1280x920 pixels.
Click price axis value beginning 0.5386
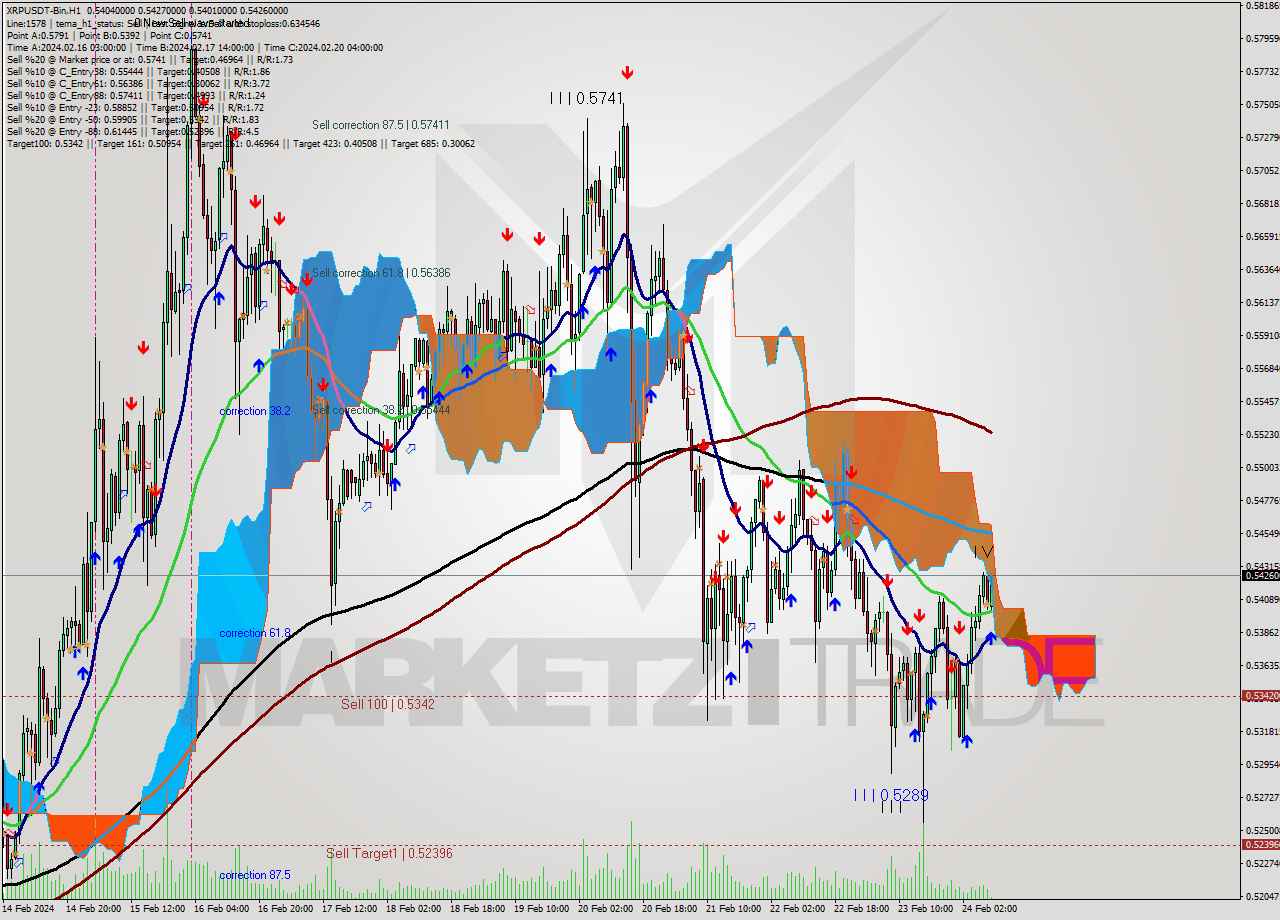coord(1262,632)
